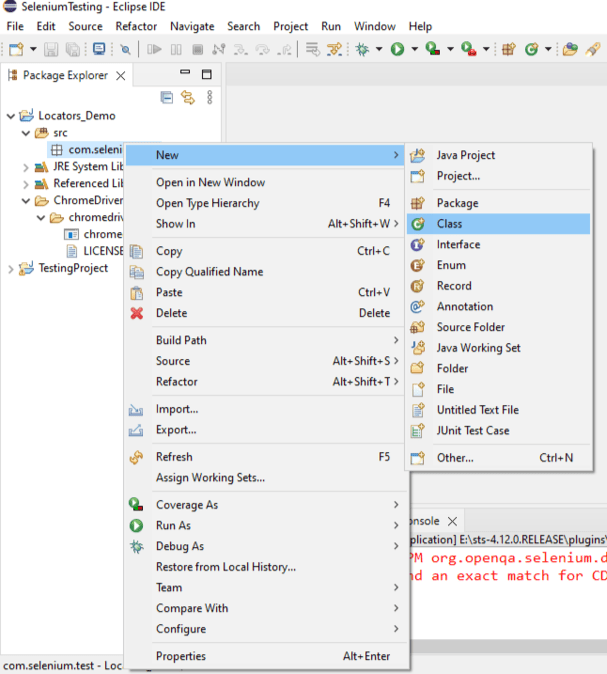Choose Enum in New submenu
This screenshot has height=674, width=607.
pos(498,265)
